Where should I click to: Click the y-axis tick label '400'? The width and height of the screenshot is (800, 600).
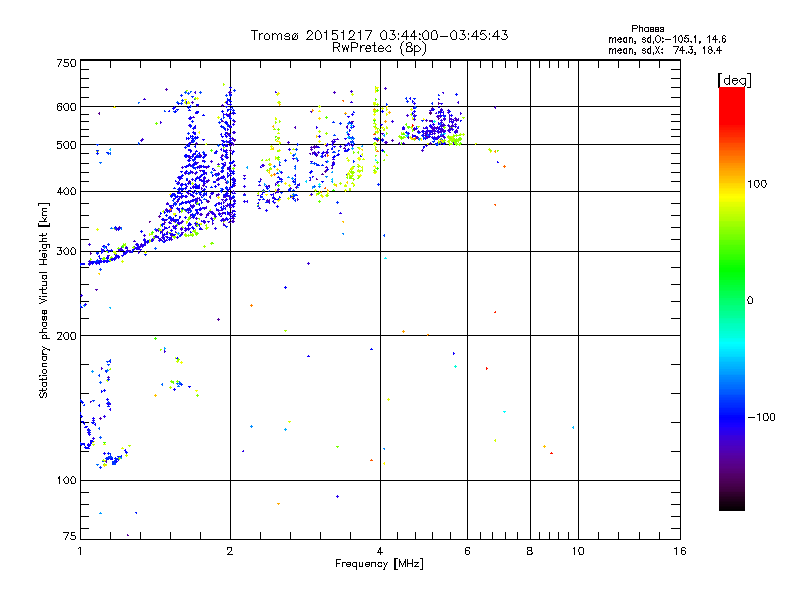pos(66,192)
